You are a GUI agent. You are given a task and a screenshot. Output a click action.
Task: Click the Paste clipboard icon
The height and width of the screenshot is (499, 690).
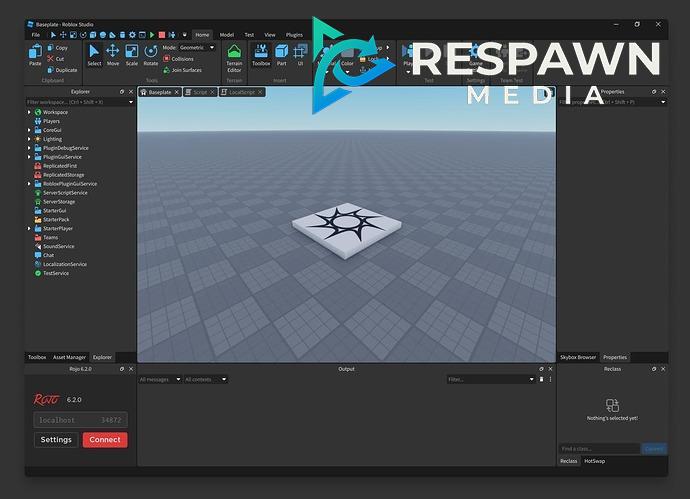(35, 55)
